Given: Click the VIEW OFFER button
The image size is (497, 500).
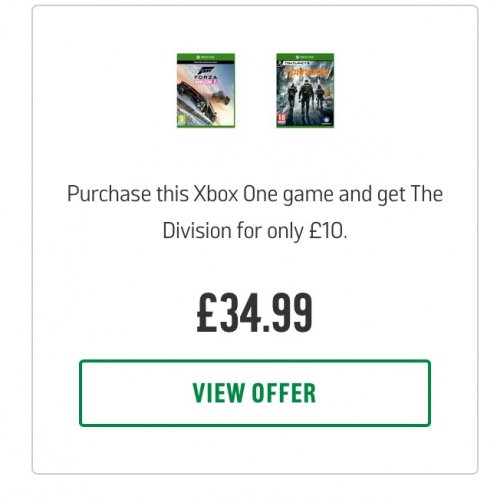Looking at the screenshot, I should [x=255, y=393].
